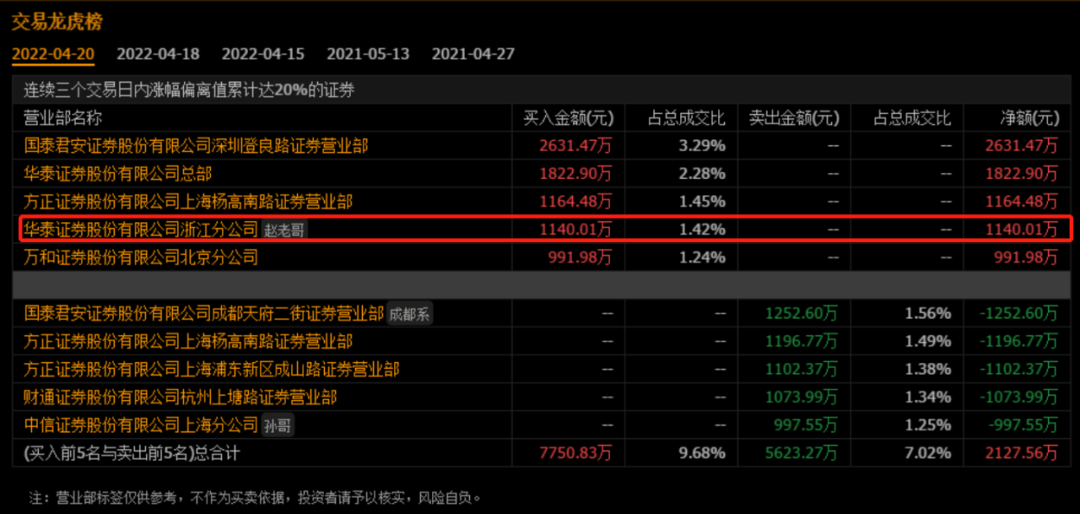Switch to the 2022-04-18 date tab
This screenshot has width=1080, height=514.
click(x=158, y=54)
